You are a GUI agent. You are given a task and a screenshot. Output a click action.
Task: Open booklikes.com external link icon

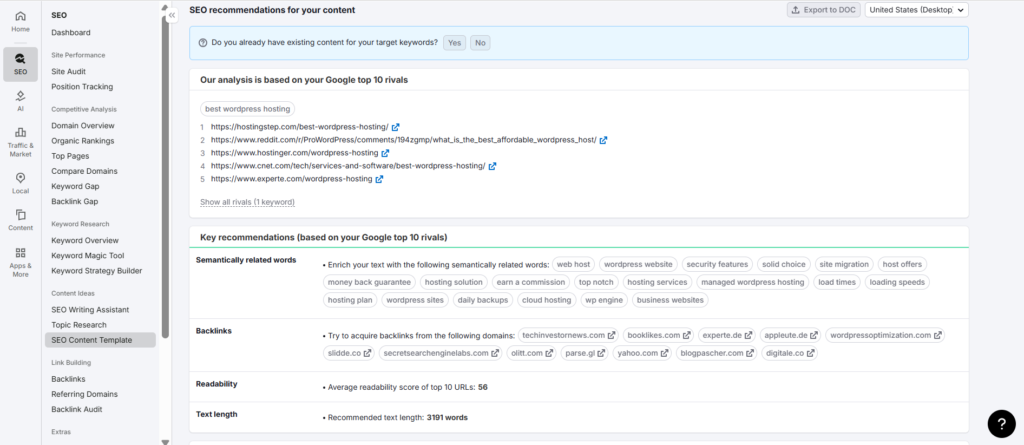pyautogui.click(x=686, y=335)
